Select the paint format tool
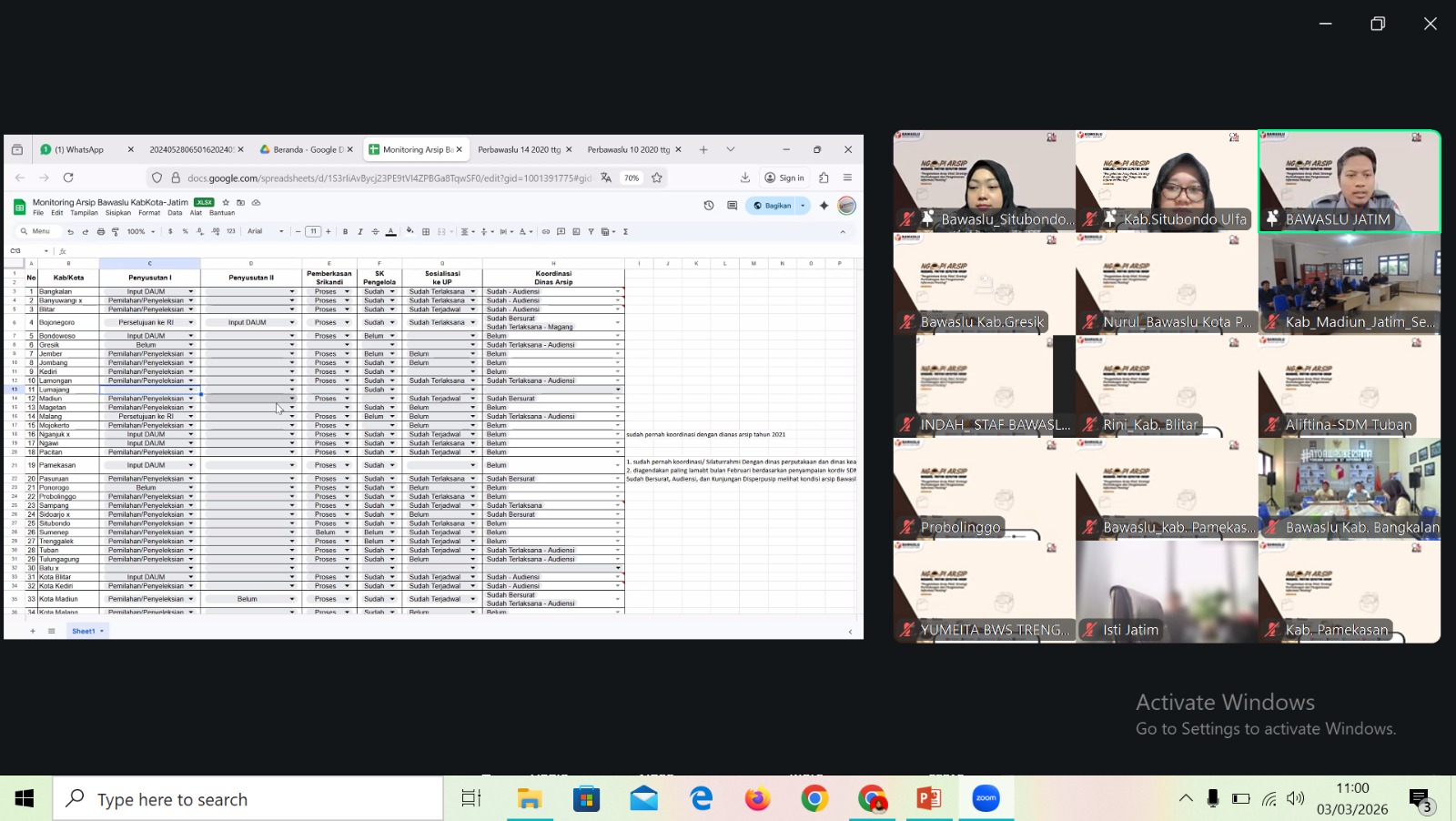This screenshot has width=1456, height=821. point(116,231)
